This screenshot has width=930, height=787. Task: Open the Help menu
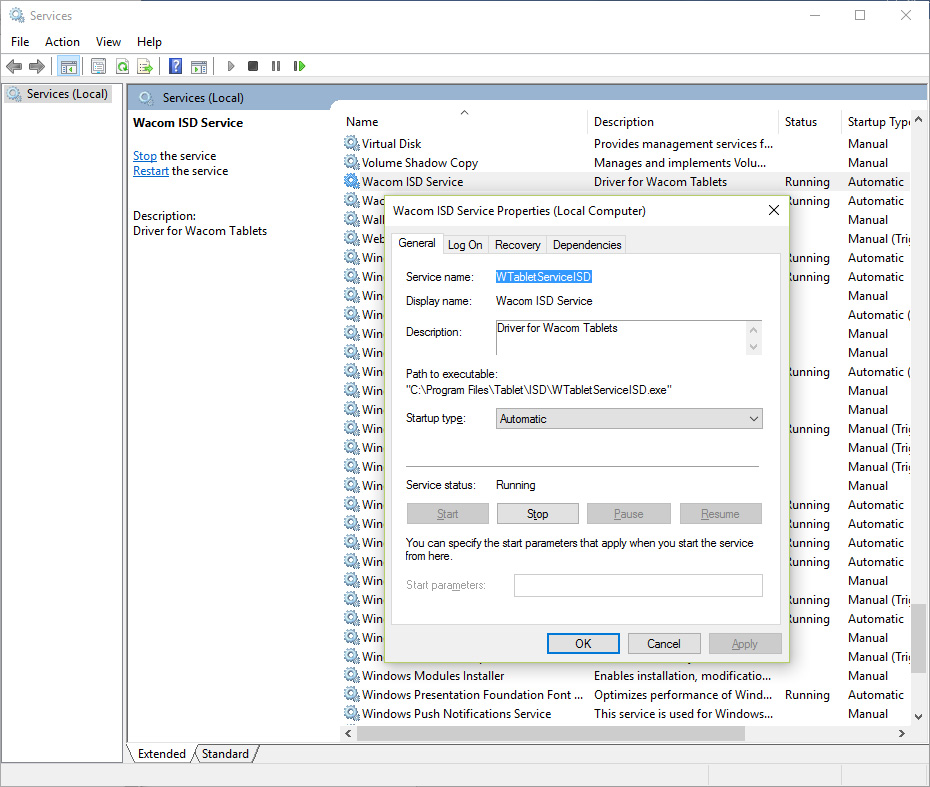pos(149,42)
